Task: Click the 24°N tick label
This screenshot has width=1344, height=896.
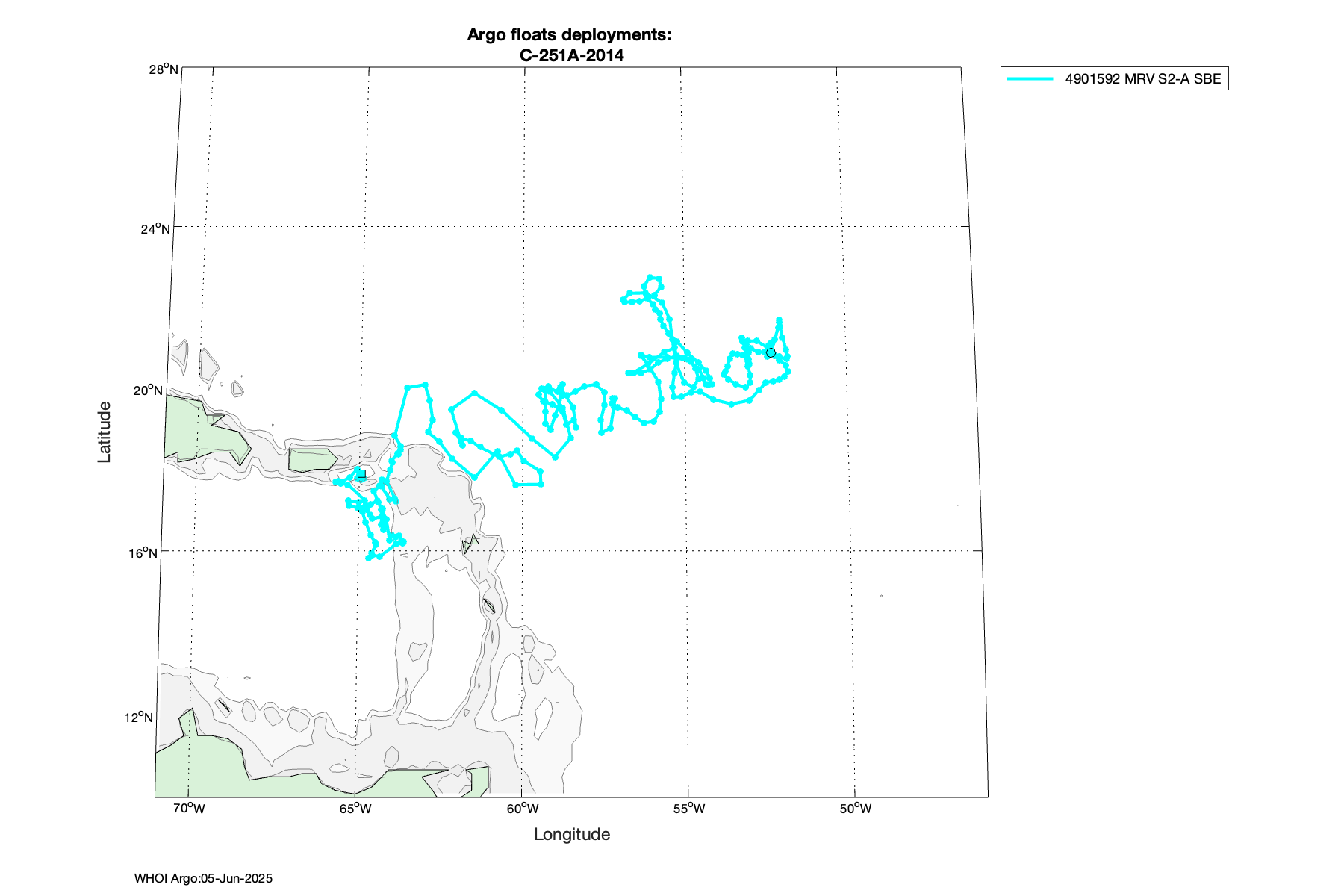Action: pyautogui.click(x=155, y=228)
